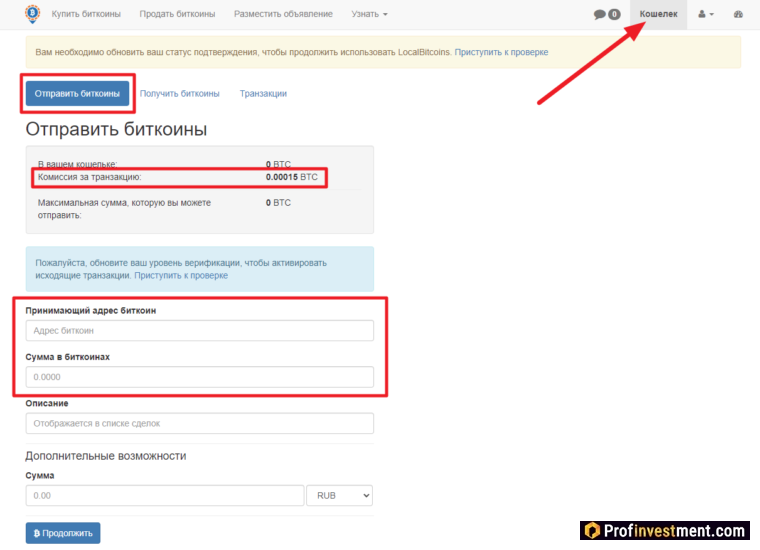Screen dimensions: 760x550
Task: Open the messages speech bubble icon
Action: pos(600,15)
